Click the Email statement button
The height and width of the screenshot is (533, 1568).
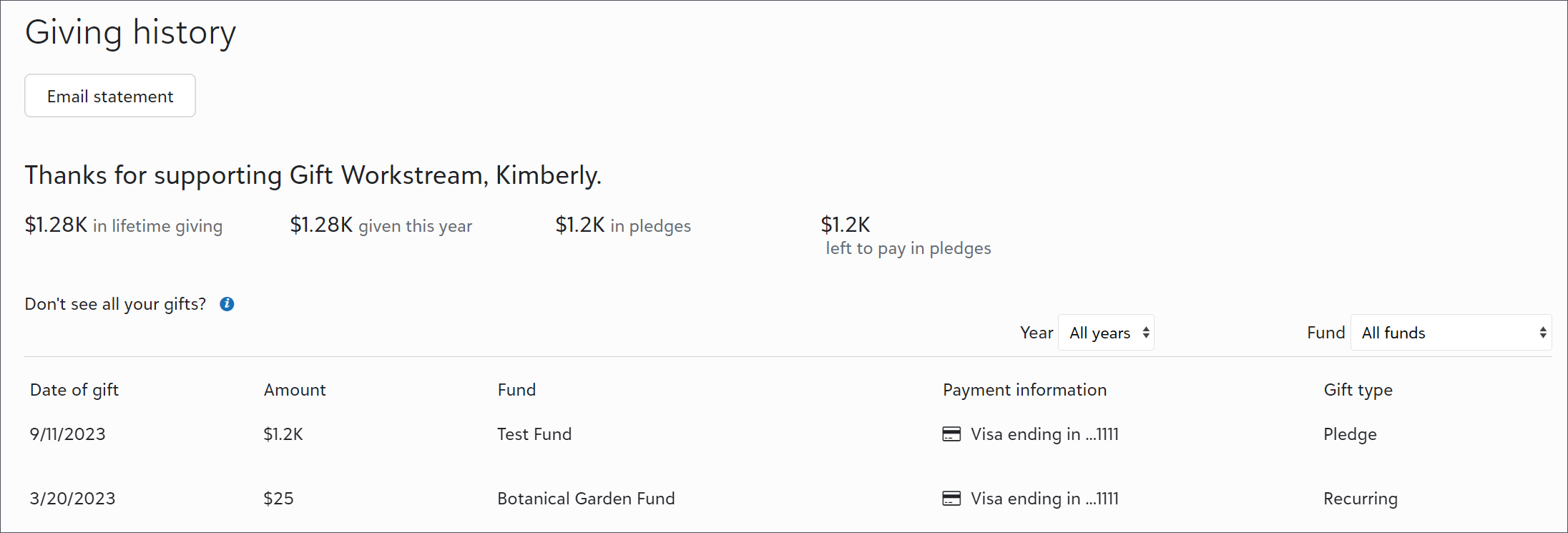[x=110, y=96]
